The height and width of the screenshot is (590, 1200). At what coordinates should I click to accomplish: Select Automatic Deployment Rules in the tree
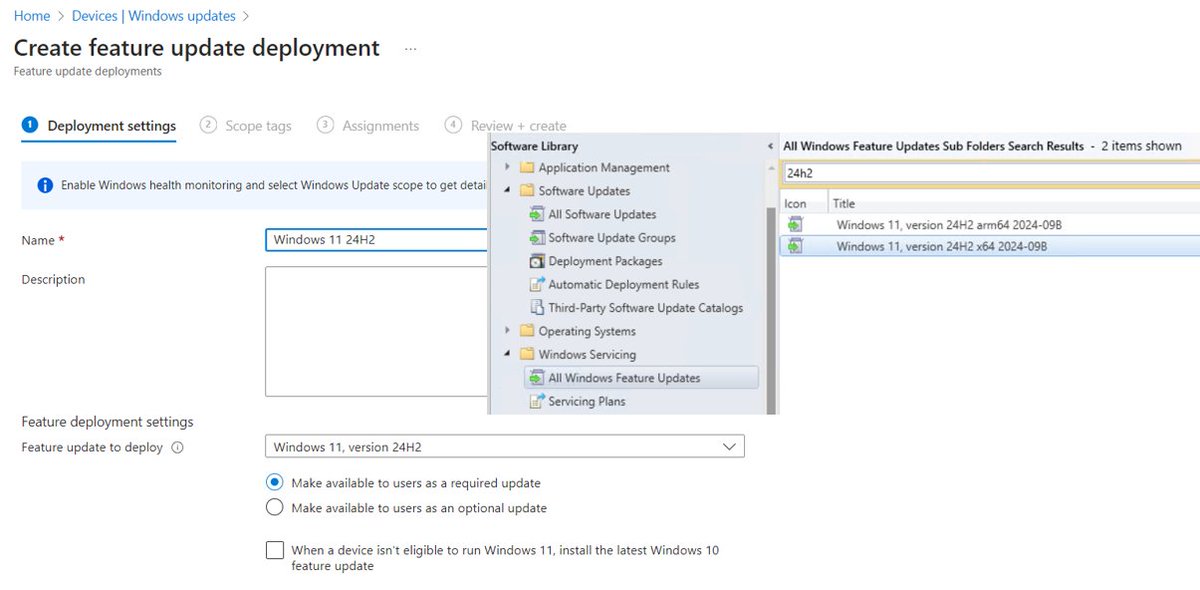[x=624, y=284]
